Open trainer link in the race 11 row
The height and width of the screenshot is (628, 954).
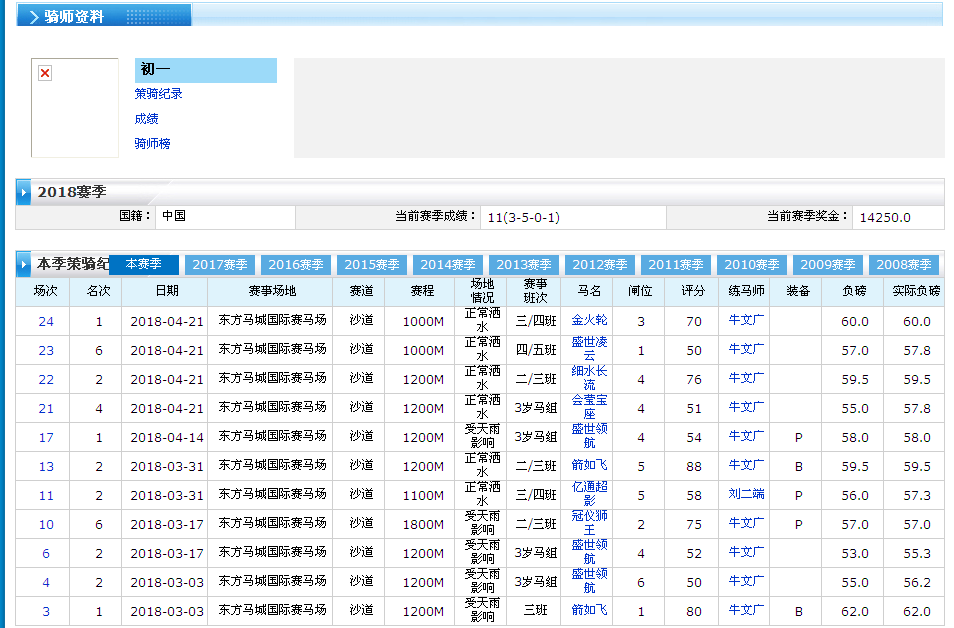(746, 495)
